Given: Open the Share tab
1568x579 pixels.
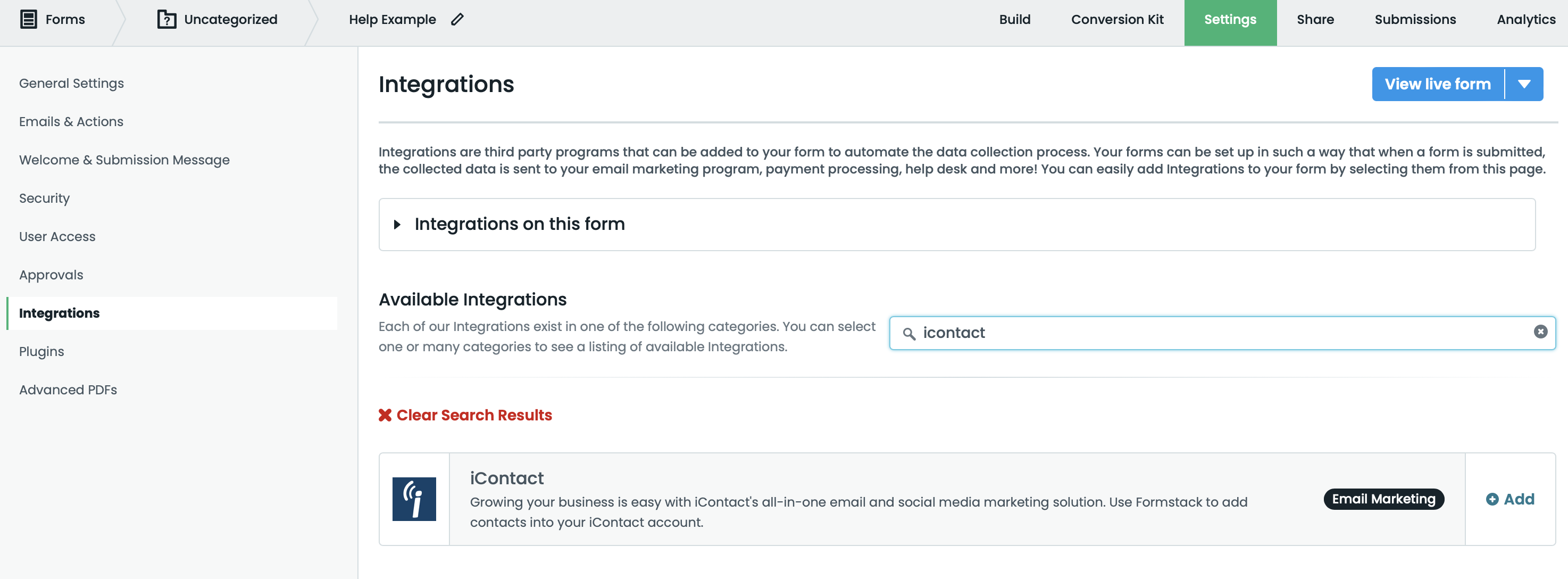Looking at the screenshot, I should tap(1315, 20).
